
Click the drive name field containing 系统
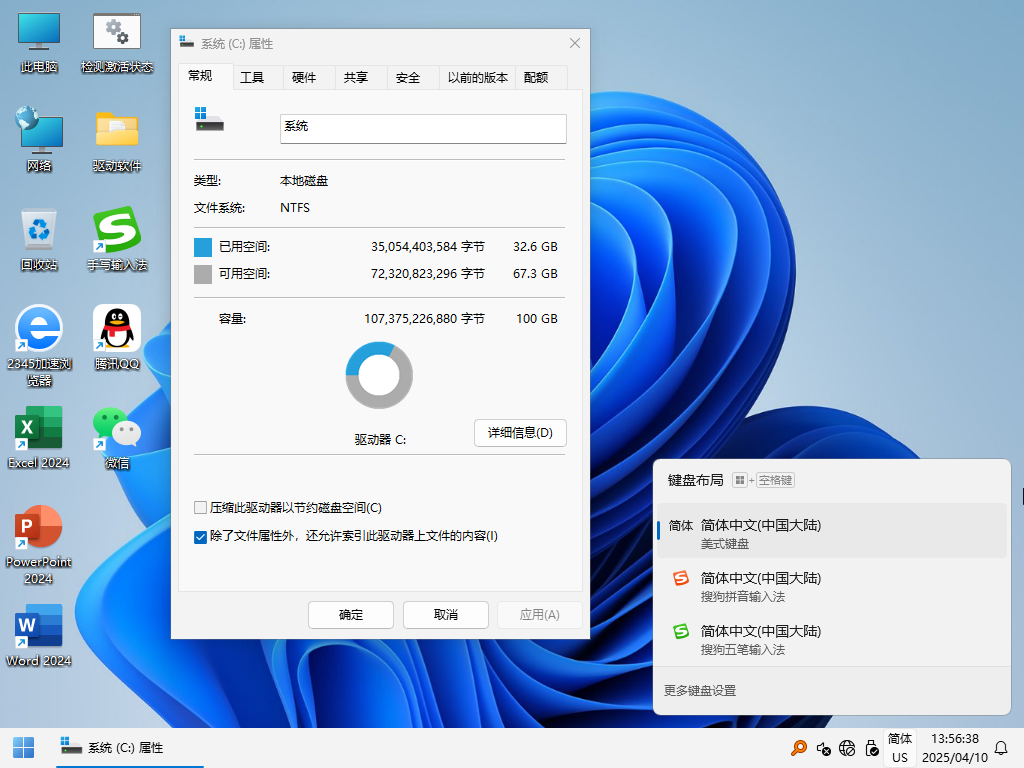423,129
